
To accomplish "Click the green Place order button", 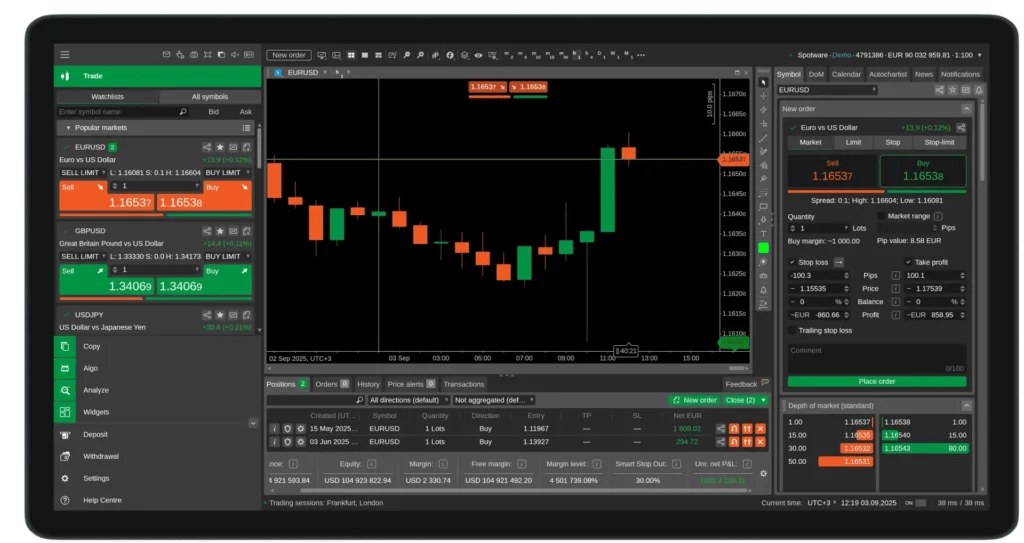I will tap(876, 382).
